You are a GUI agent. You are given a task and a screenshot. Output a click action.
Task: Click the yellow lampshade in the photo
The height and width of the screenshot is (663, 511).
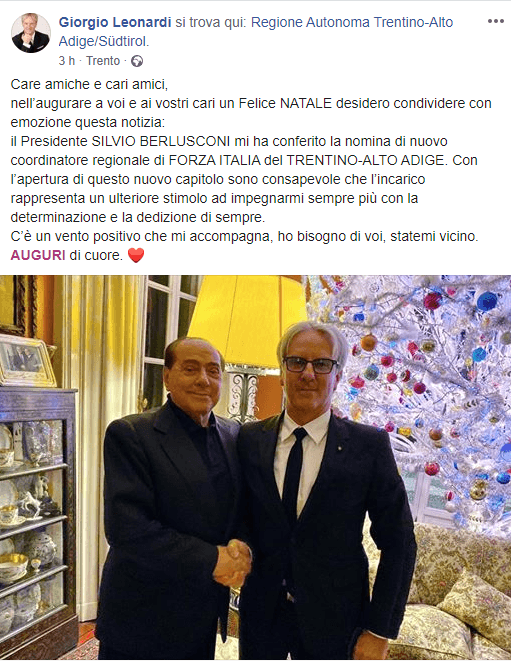point(247,321)
